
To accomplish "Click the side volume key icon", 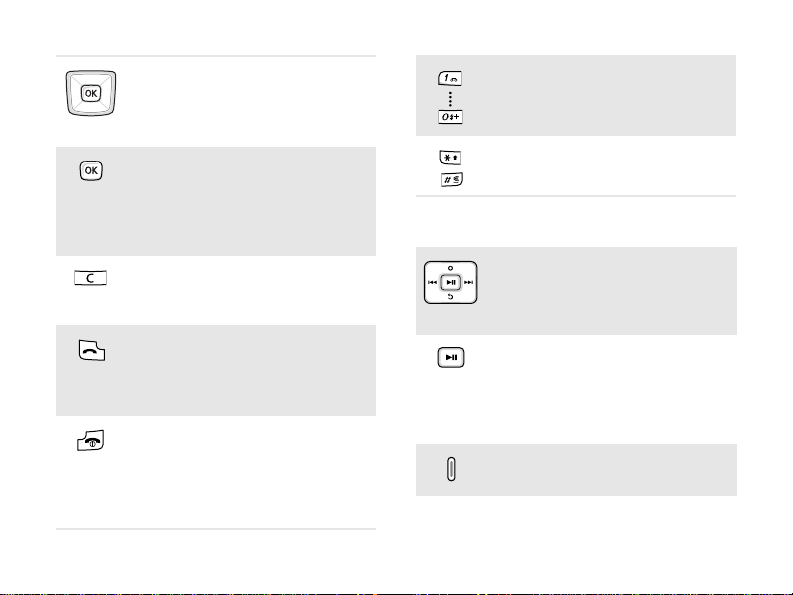I will [451, 469].
